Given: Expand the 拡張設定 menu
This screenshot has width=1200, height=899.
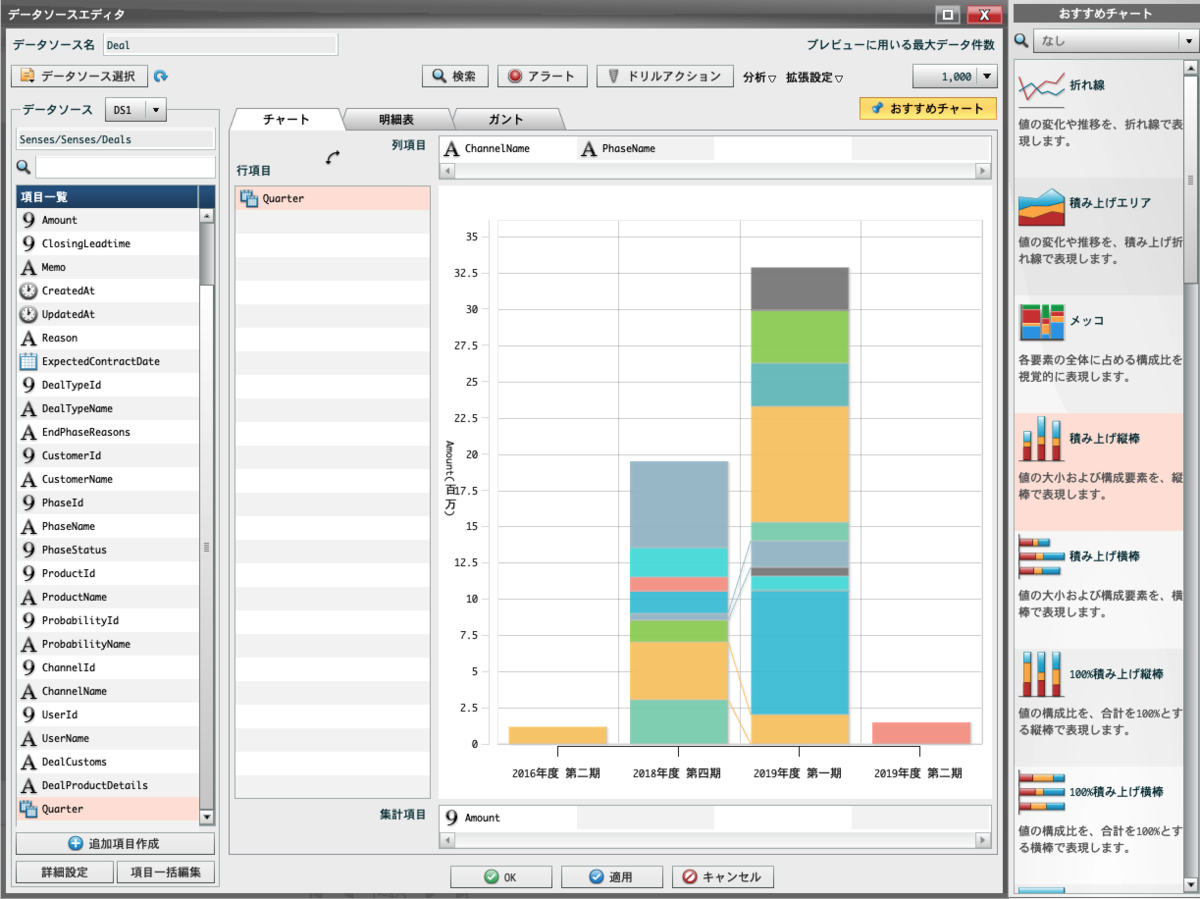Looking at the screenshot, I should point(814,77).
